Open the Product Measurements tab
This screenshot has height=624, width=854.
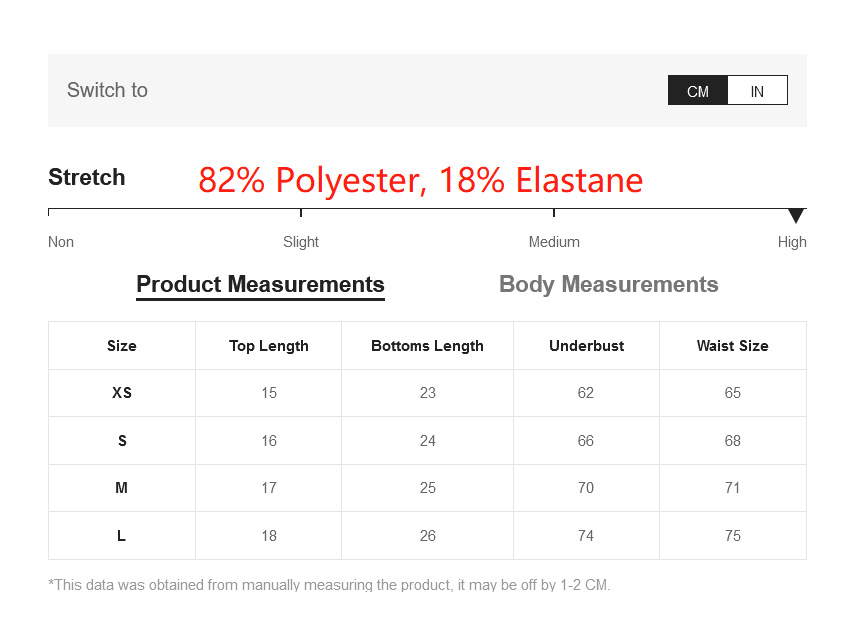pos(260,285)
